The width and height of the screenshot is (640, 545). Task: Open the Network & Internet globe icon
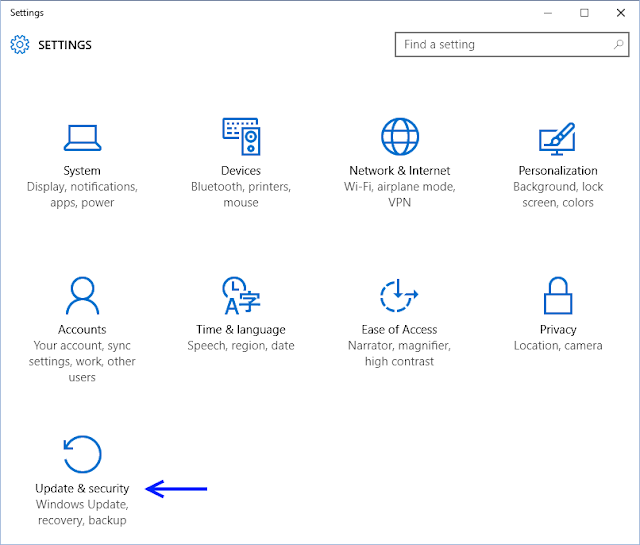coord(400,136)
